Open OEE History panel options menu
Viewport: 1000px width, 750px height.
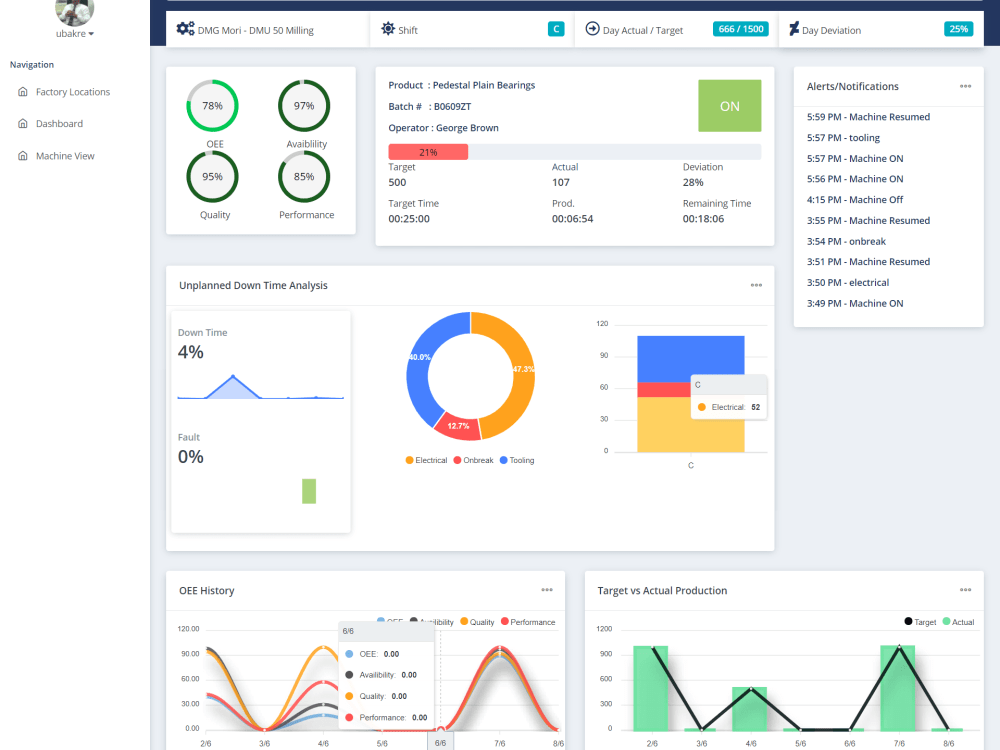(x=547, y=590)
